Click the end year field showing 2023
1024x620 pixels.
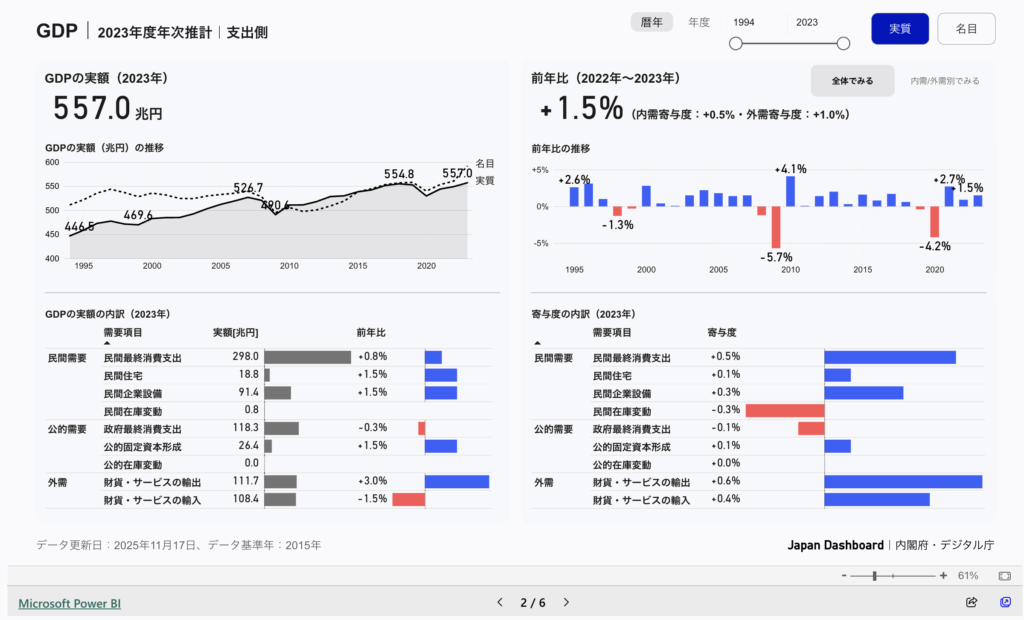tap(807, 22)
